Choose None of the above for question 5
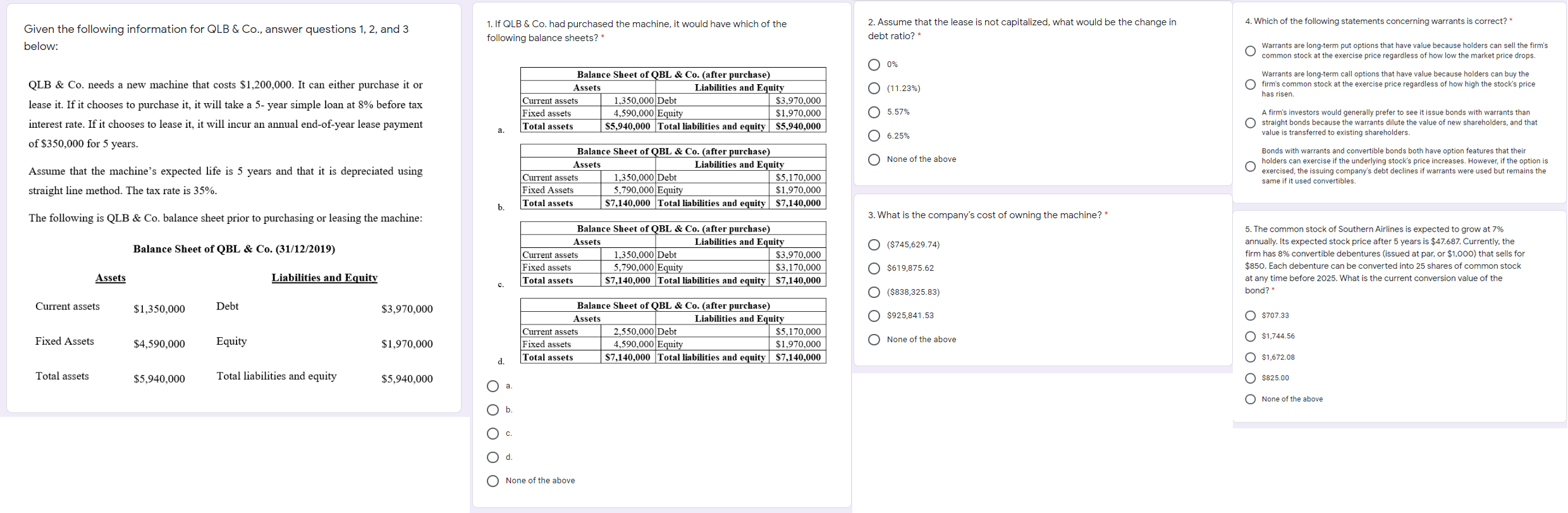 (x=1251, y=399)
